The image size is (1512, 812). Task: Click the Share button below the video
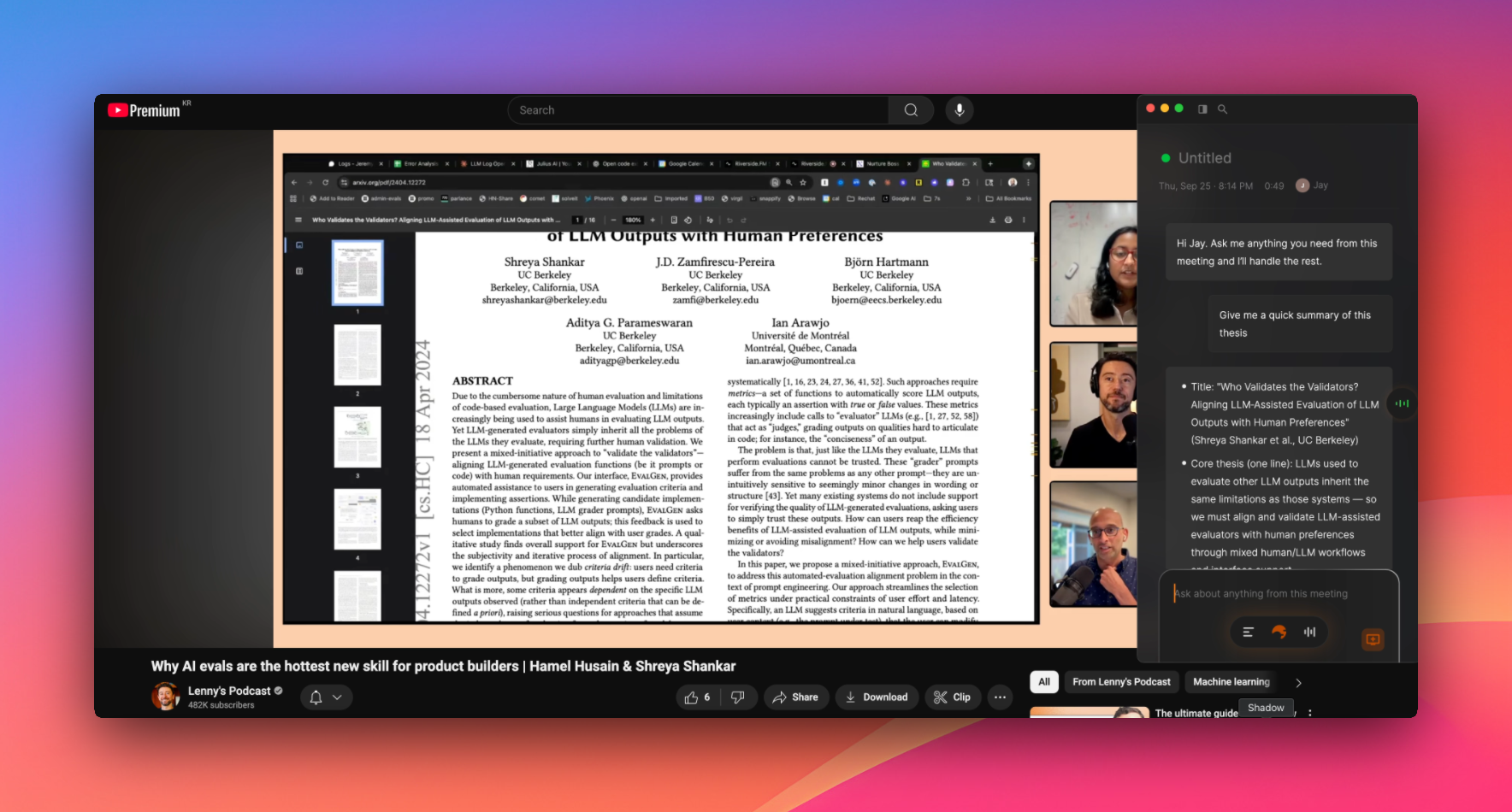coord(796,697)
